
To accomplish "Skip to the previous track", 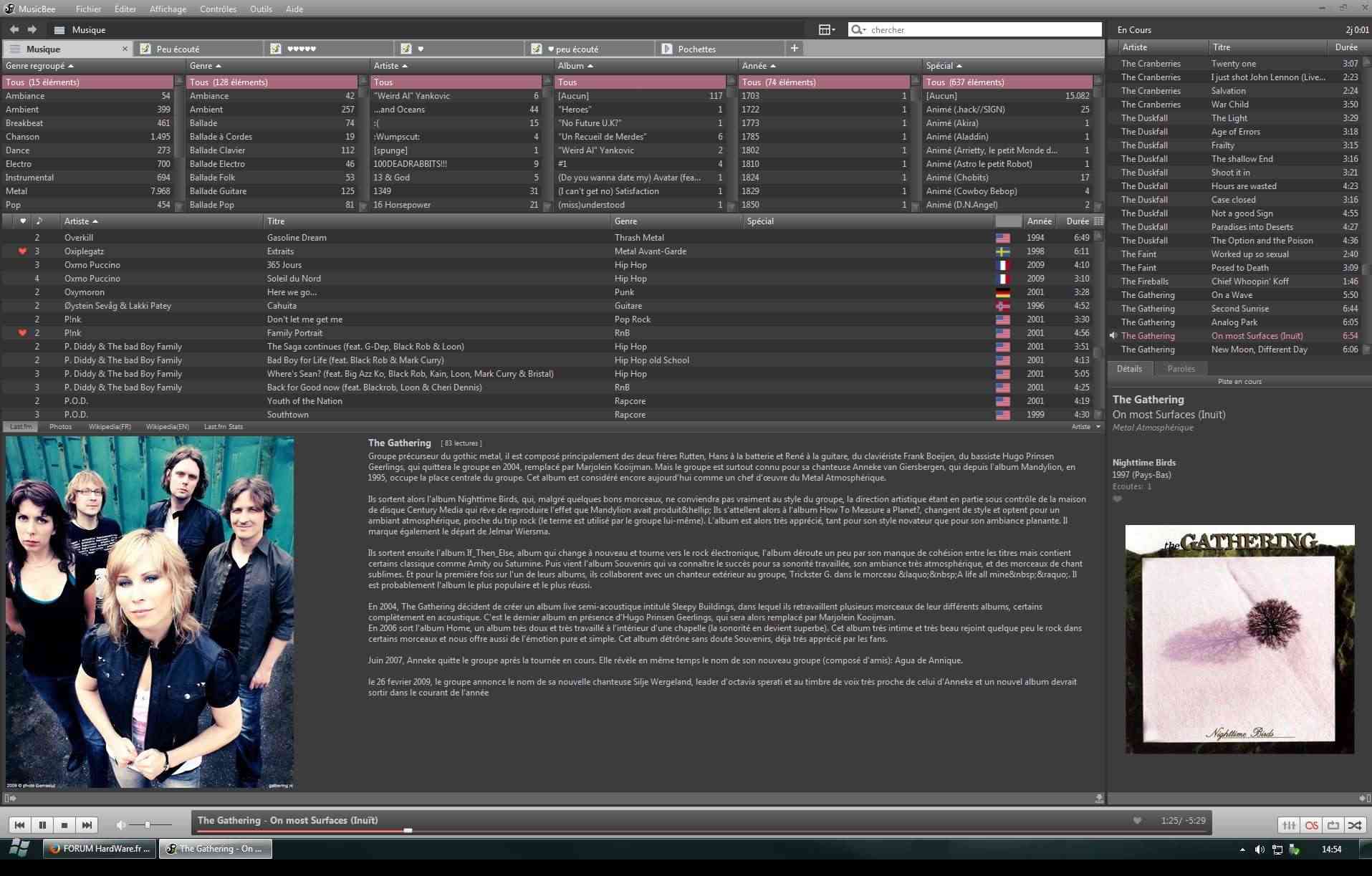I will pos(20,825).
